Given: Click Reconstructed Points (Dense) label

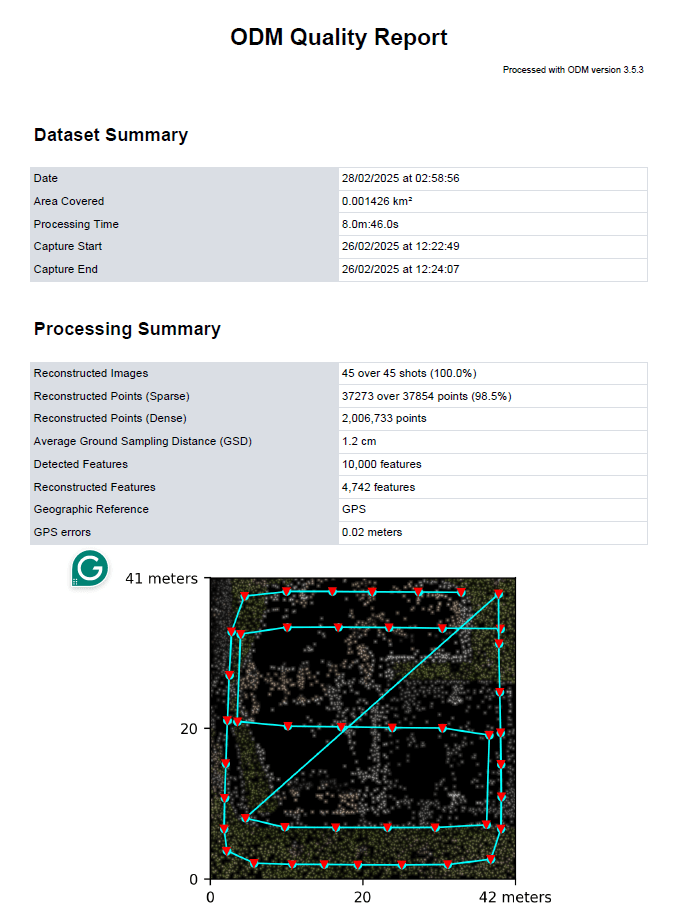Looking at the screenshot, I should [x=110, y=418].
